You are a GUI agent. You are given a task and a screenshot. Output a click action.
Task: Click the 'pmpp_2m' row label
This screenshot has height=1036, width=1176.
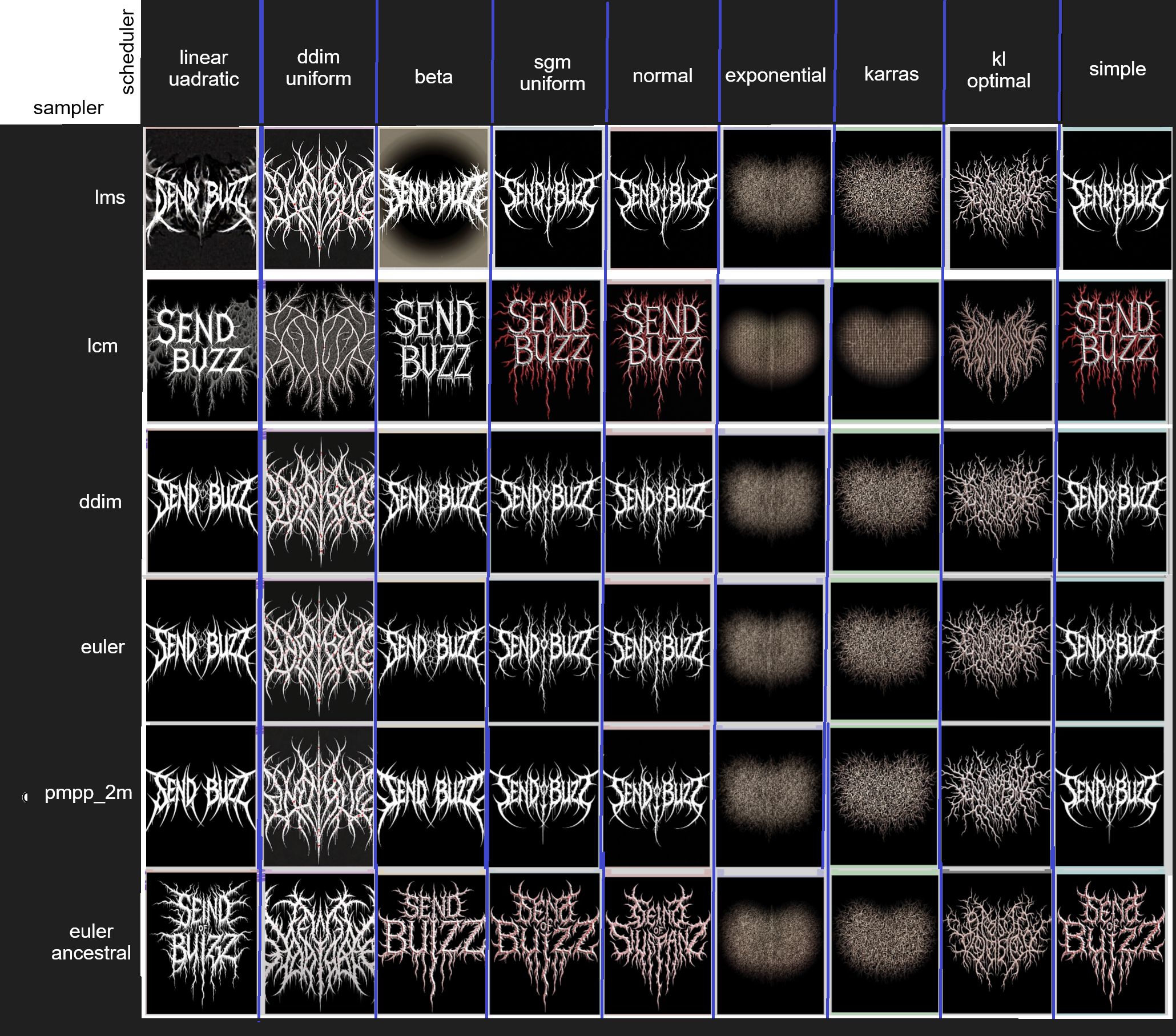click(x=88, y=793)
